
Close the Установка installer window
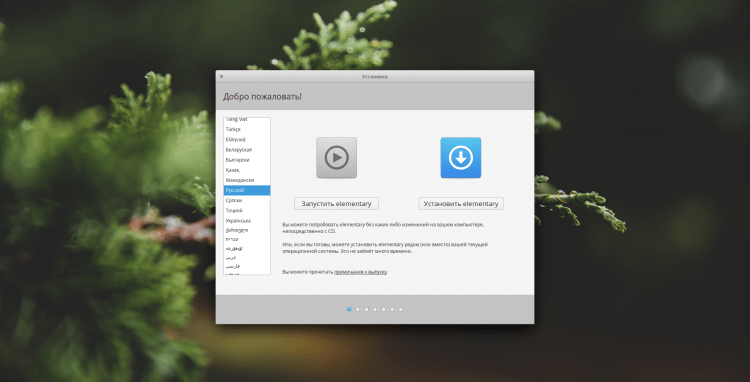pyautogui.click(x=221, y=76)
